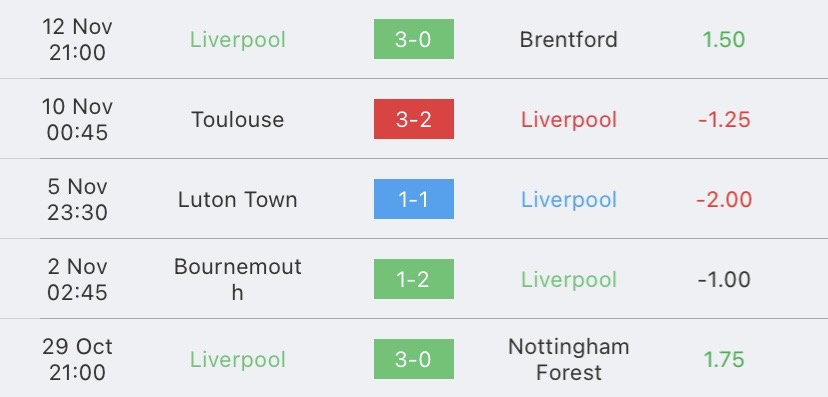Click red Liverpool name in Toulouse row
The width and height of the screenshot is (828, 397).
(x=569, y=120)
